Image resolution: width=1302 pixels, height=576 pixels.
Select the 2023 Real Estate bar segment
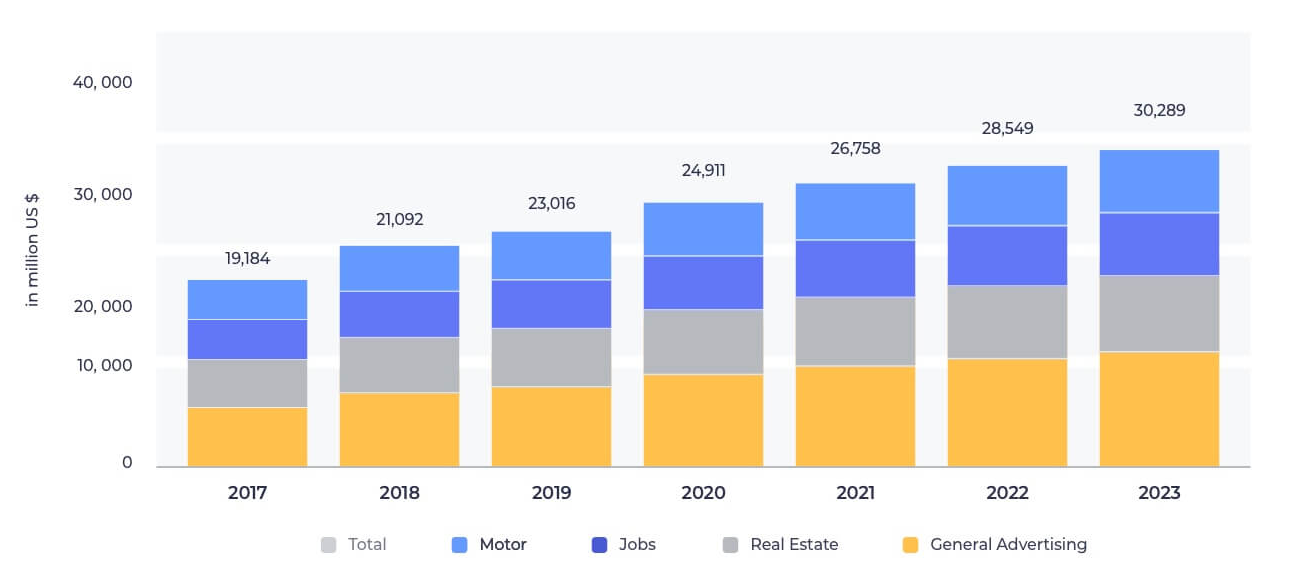click(1159, 313)
